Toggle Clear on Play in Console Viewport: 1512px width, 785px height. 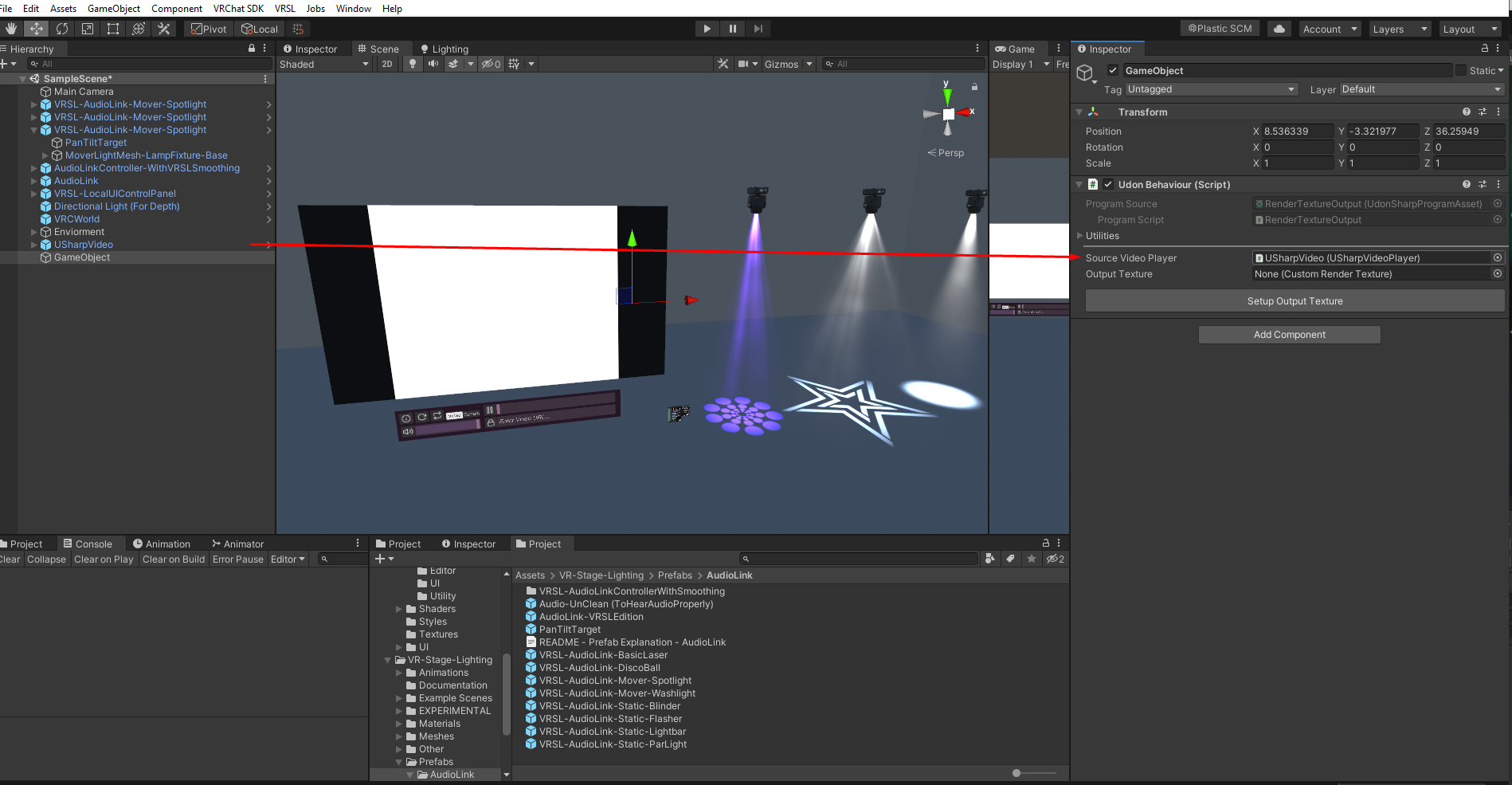click(x=104, y=559)
